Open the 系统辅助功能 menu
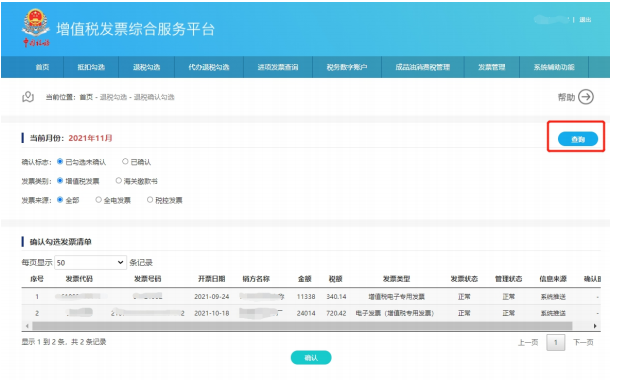 [x=554, y=67]
